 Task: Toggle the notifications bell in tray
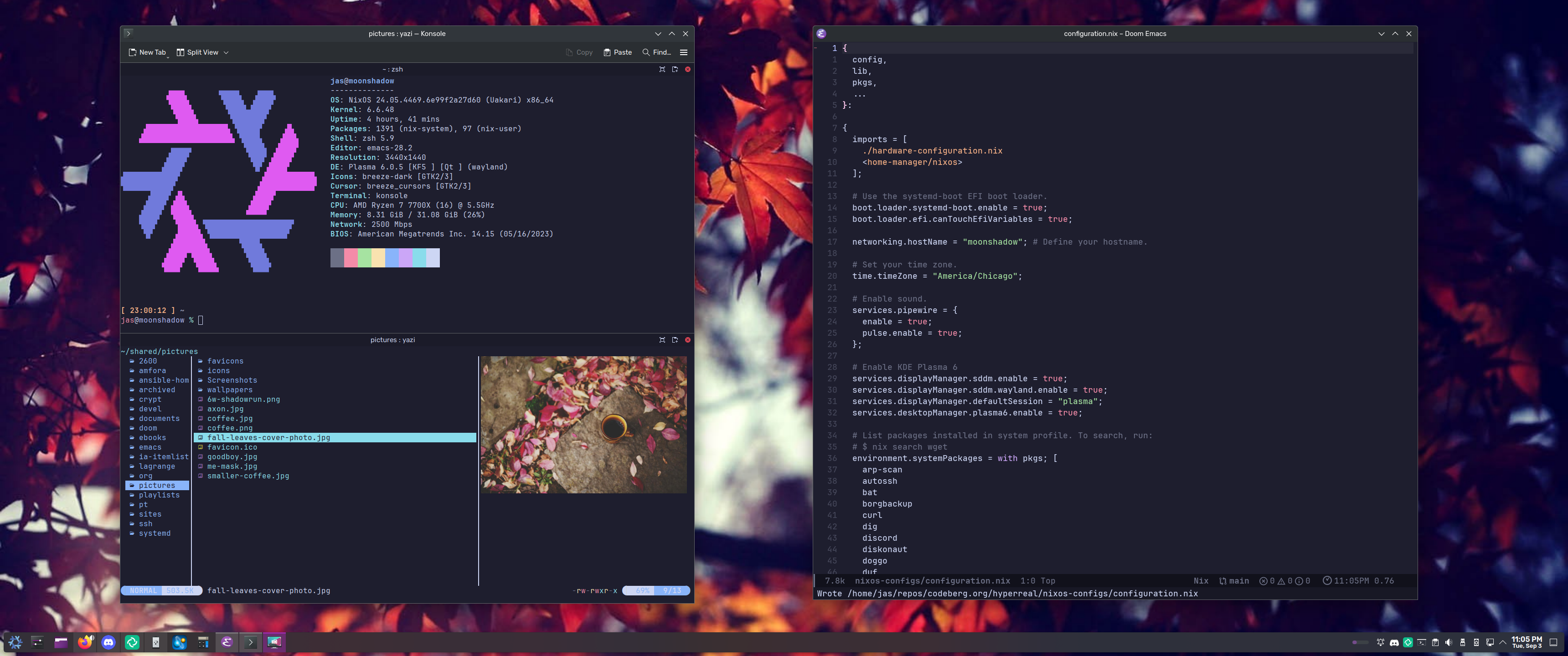tap(1381, 642)
